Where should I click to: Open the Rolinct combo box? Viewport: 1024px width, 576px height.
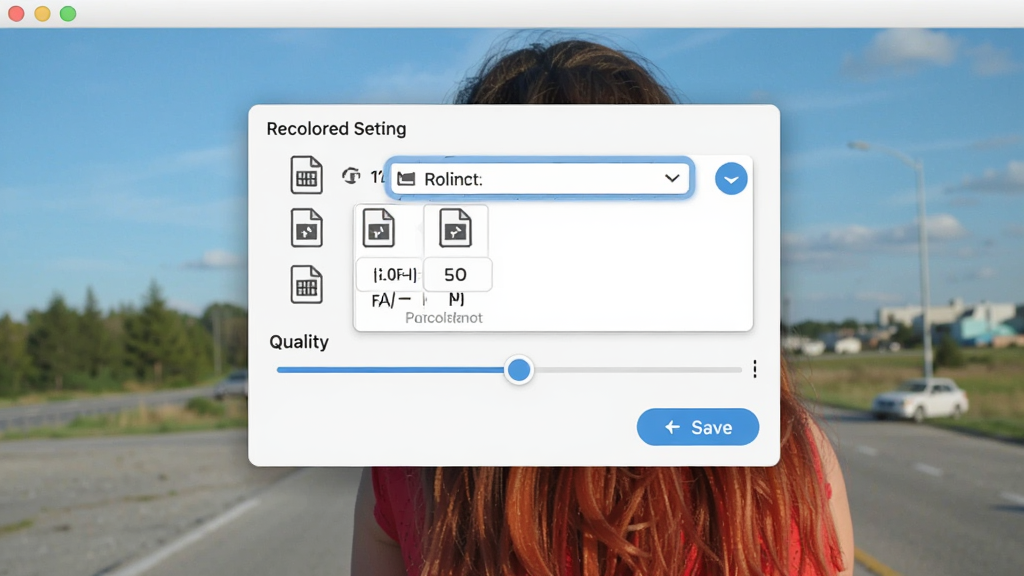click(540, 178)
